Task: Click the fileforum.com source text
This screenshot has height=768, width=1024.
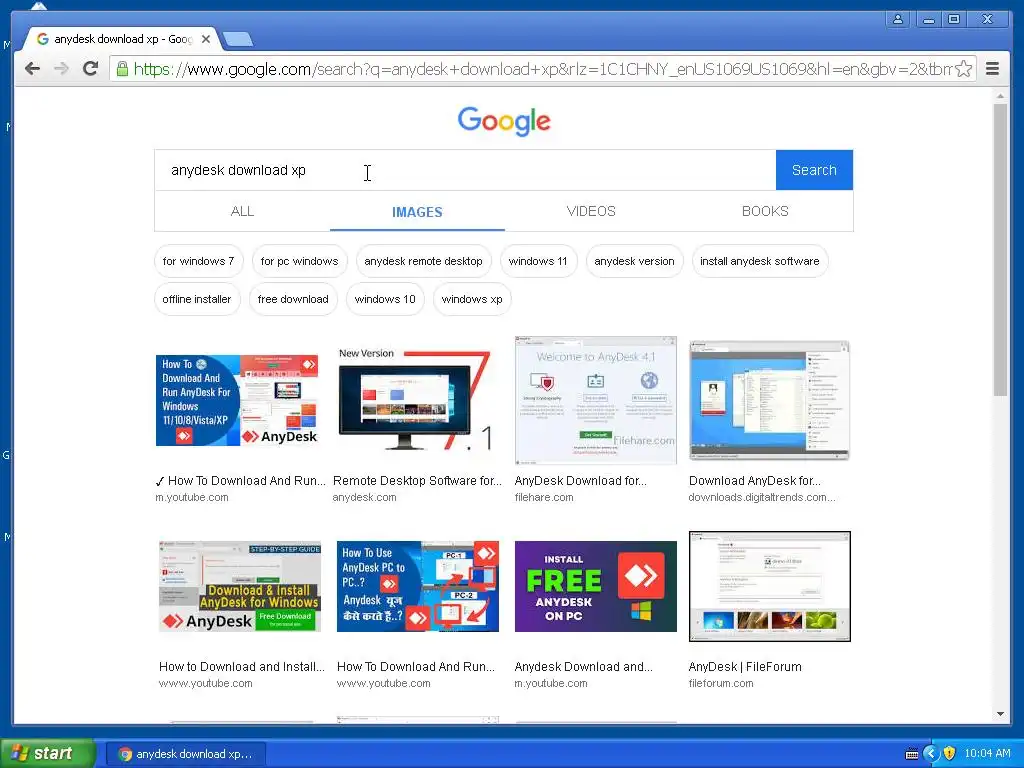Action: (721, 684)
